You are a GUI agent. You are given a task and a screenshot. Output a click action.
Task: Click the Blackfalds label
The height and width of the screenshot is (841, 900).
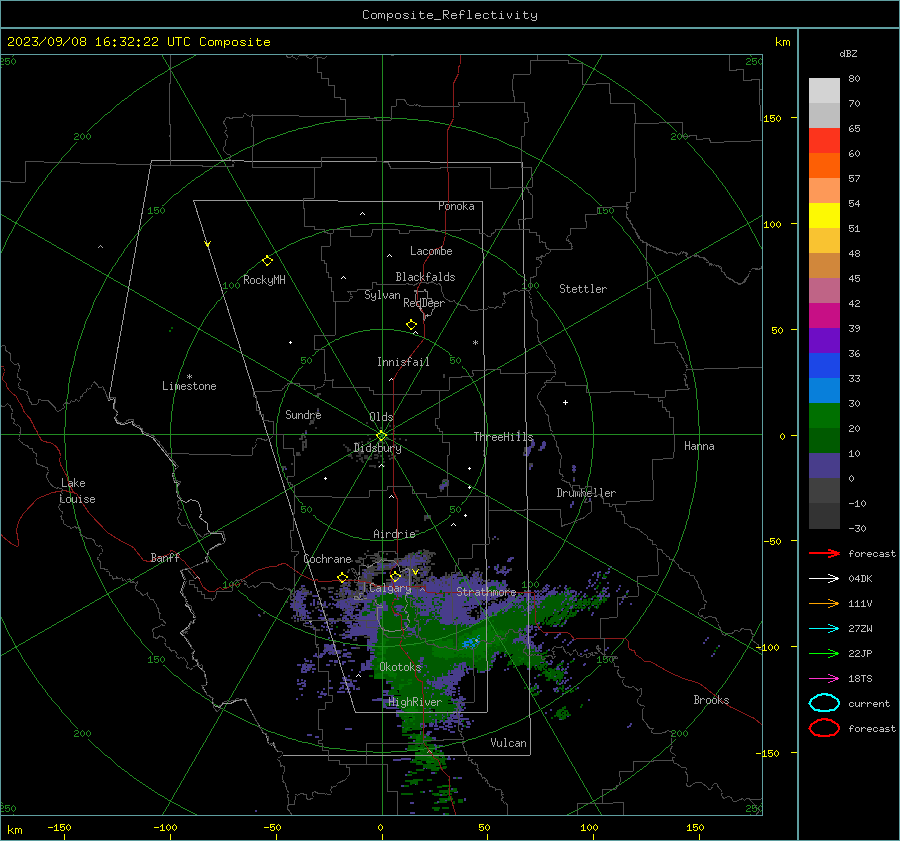click(x=425, y=277)
